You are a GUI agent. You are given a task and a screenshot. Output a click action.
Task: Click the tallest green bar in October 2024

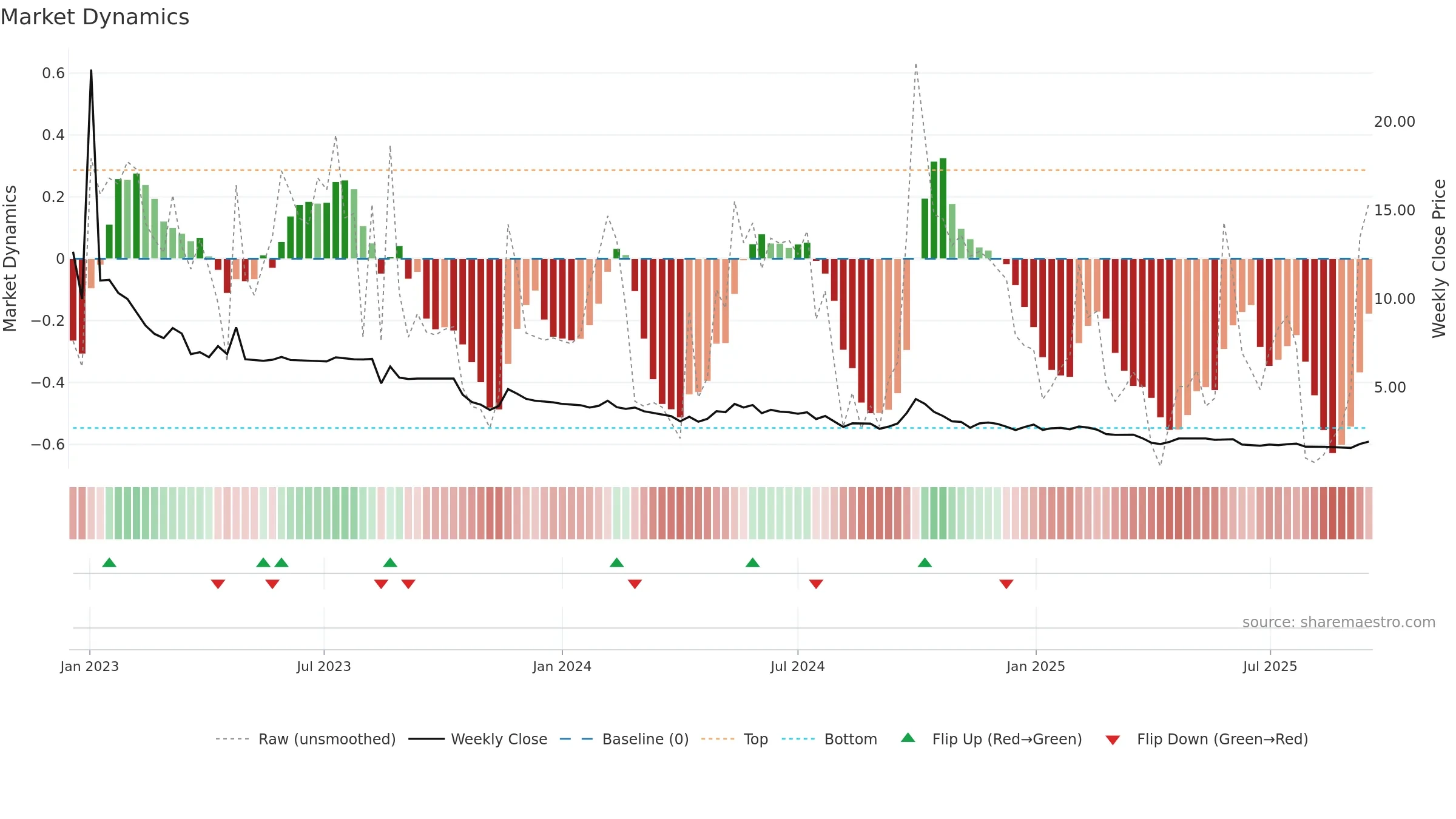(943, 209)
